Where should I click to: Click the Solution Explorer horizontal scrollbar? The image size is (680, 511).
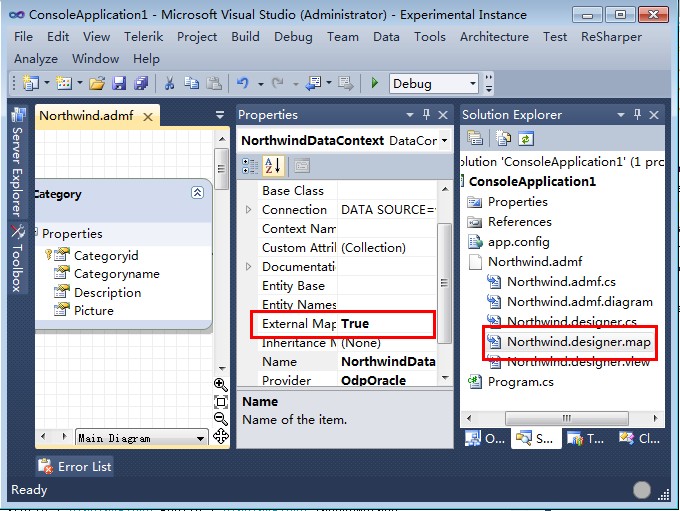point(566,418)
